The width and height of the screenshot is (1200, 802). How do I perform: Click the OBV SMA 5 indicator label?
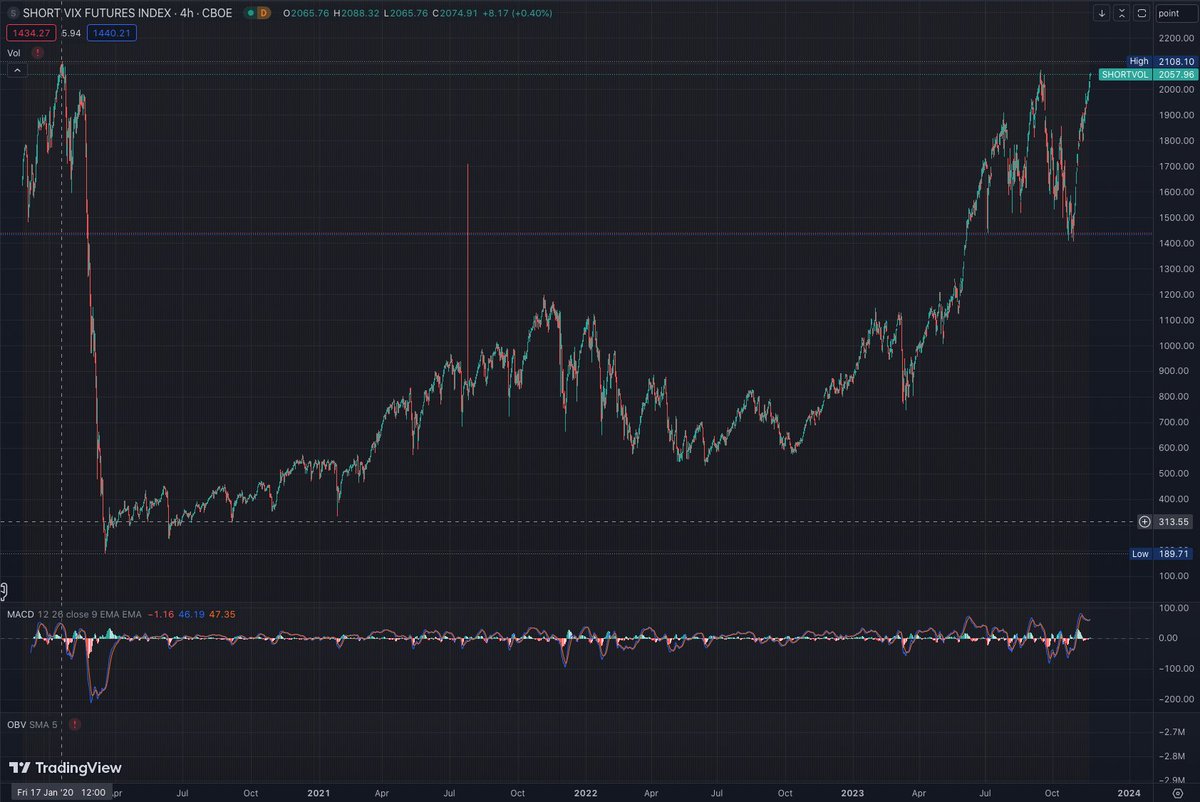(33, 723)
